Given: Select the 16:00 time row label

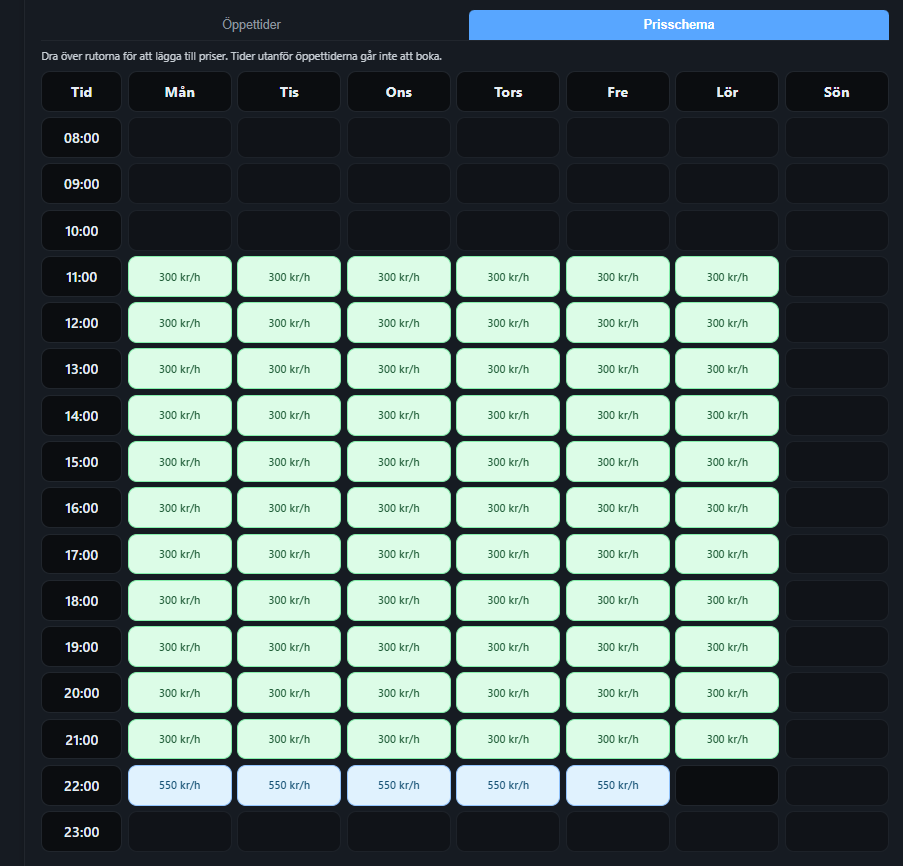Looking at the screenshot, I should [x=81, y=508].
